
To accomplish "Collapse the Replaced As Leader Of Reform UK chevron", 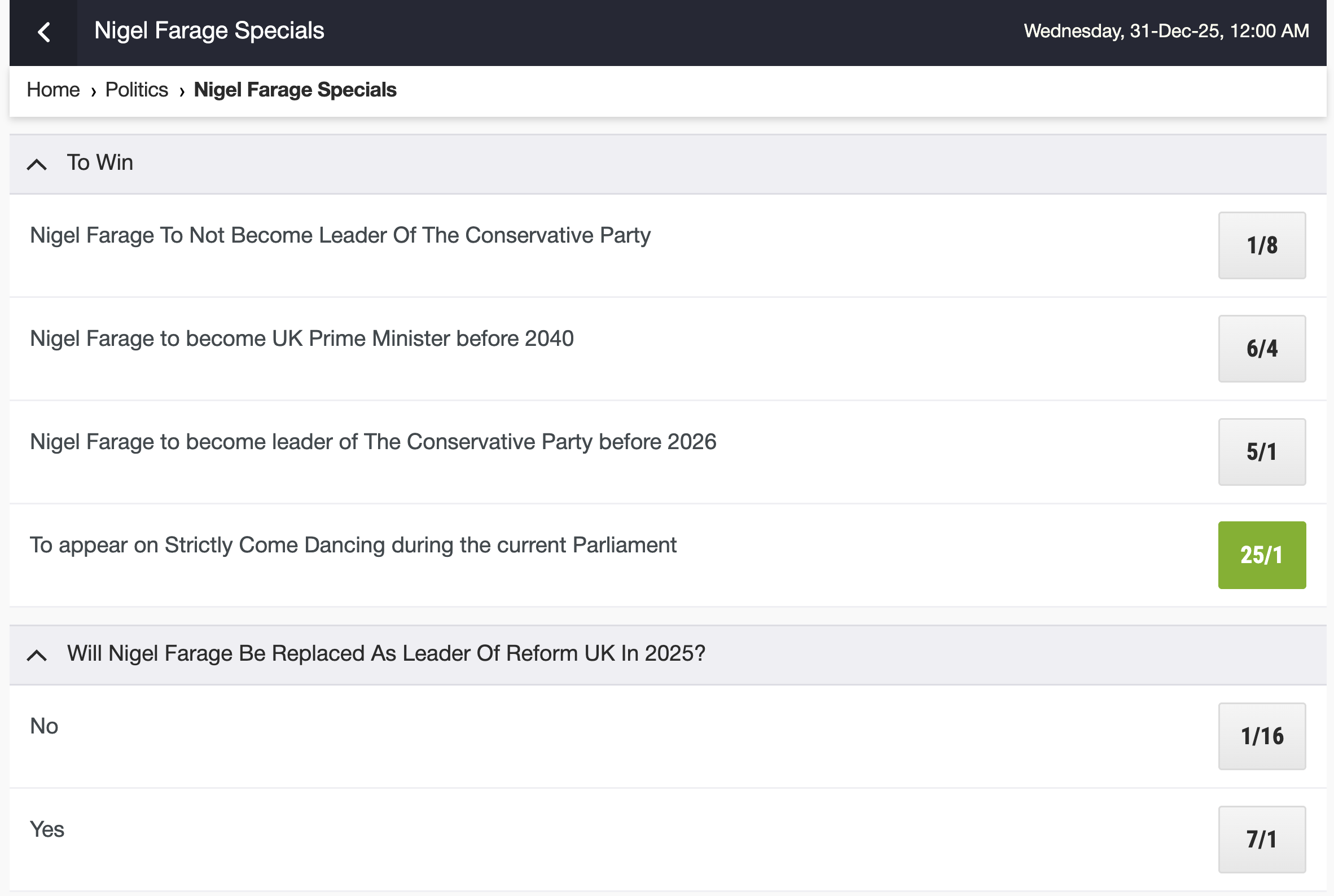I will click(x=37, y=655).
